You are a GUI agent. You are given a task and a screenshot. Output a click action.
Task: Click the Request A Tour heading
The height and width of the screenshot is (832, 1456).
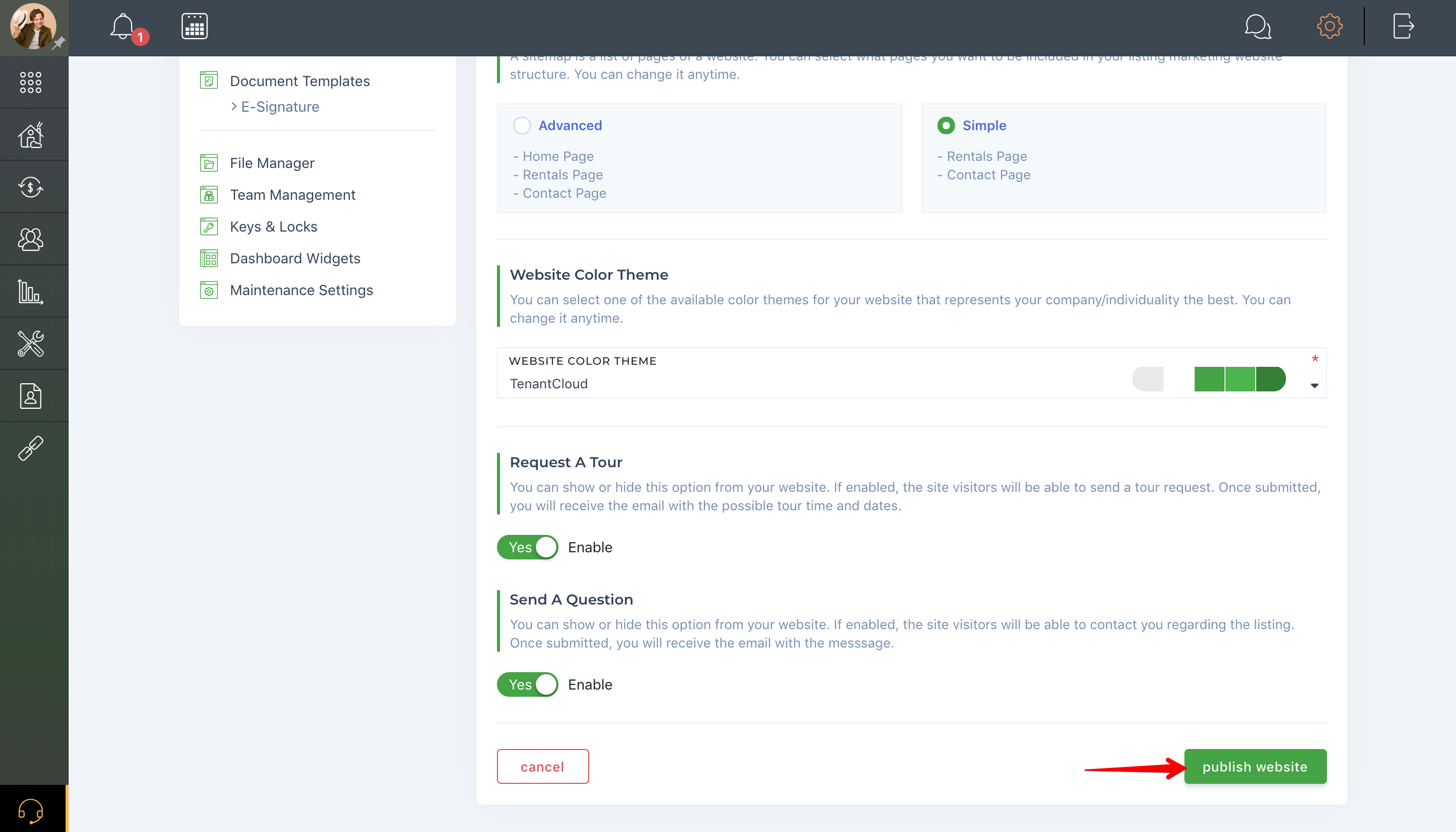(566, 462)
